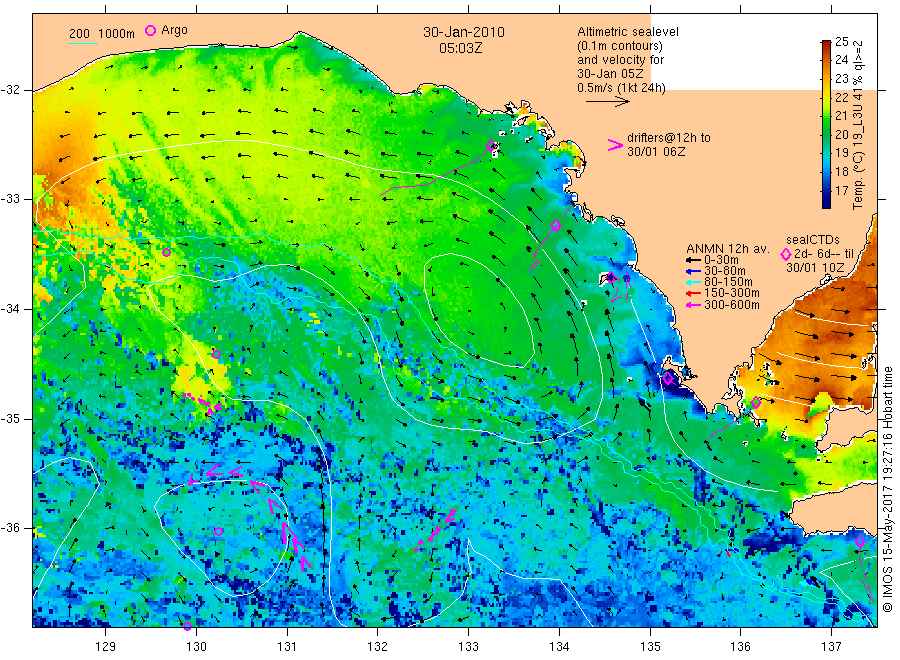
Task: Click the 'drifters@12h to' label
Action: 669,138
